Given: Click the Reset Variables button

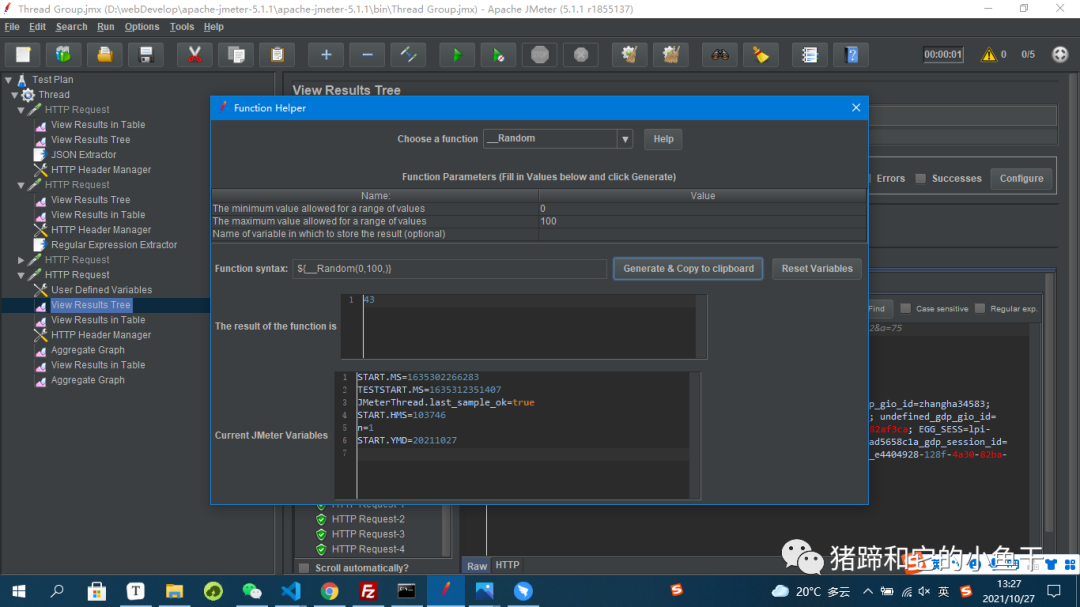Looking at the screenshot, I should (817, 269).
